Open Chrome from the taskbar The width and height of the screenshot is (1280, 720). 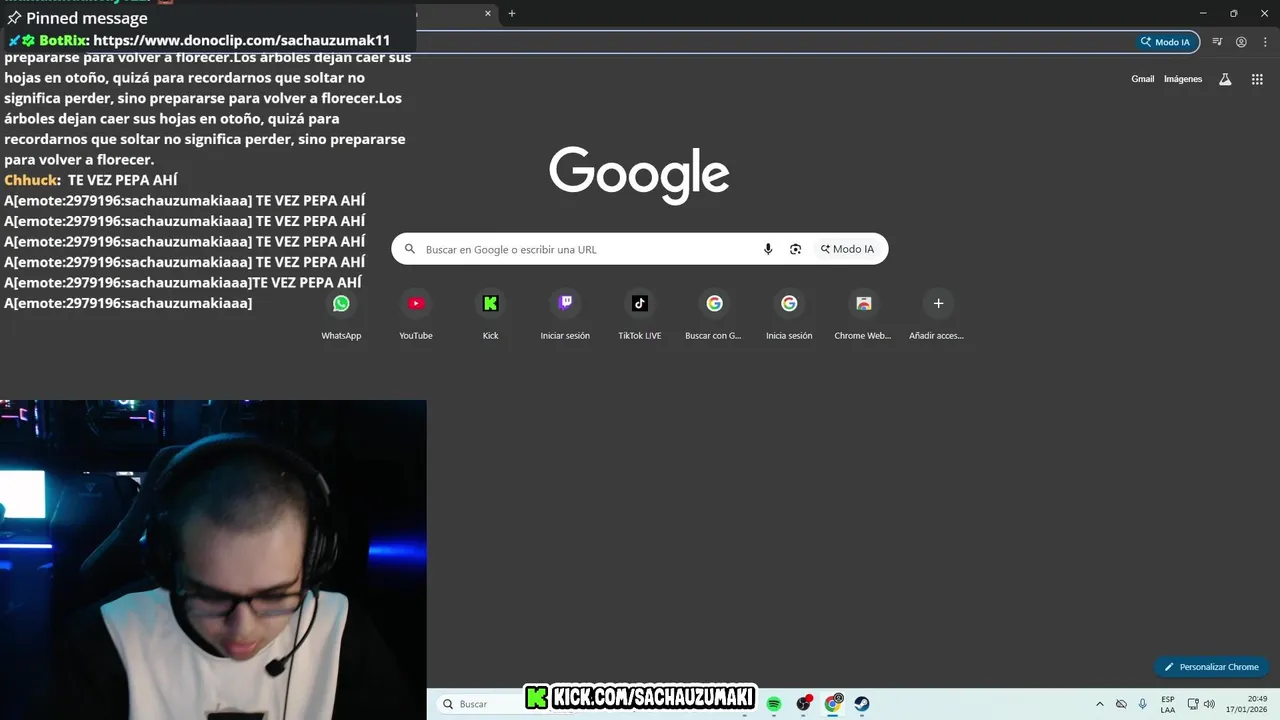(833, 704)
